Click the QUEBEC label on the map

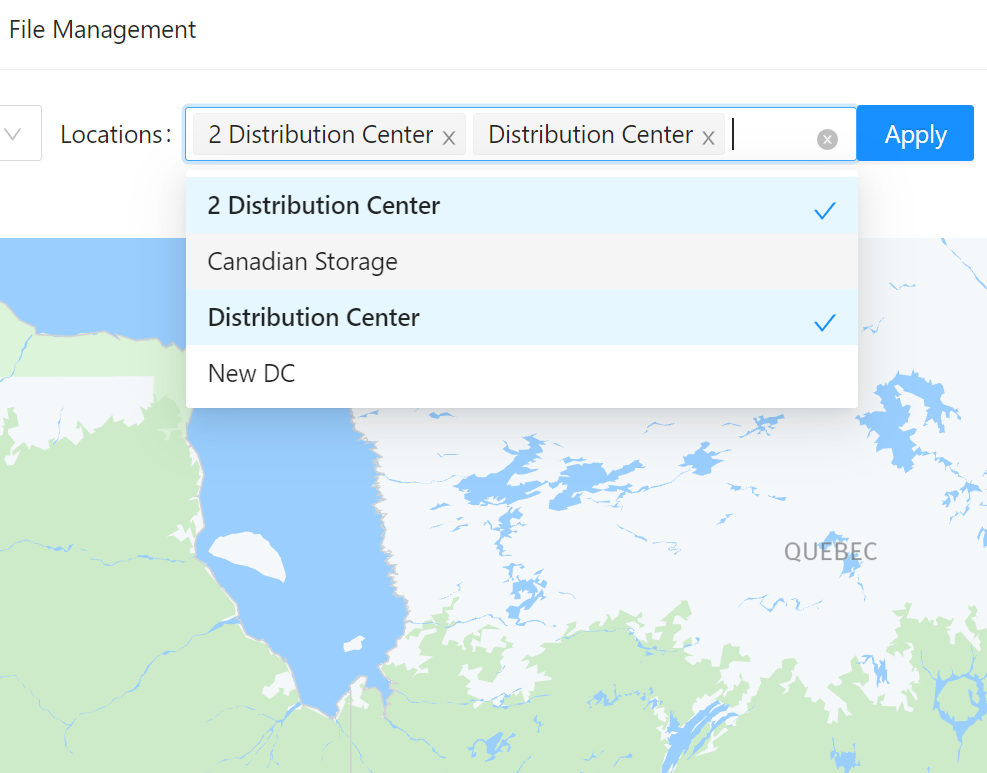coord(830,552)
